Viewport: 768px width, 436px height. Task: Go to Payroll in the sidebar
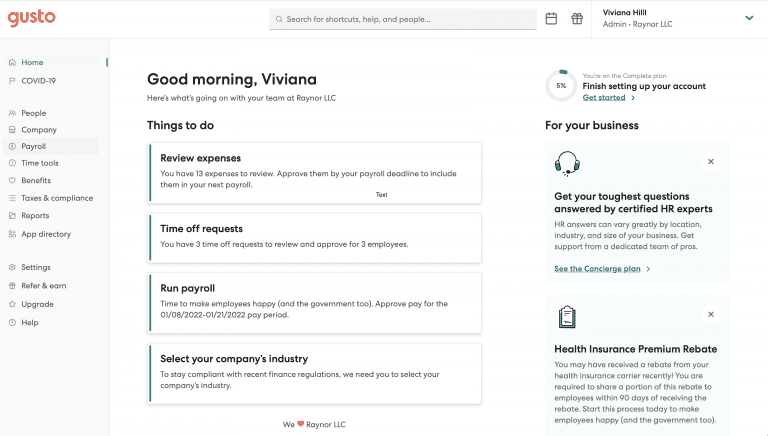[x=33, y=146]
